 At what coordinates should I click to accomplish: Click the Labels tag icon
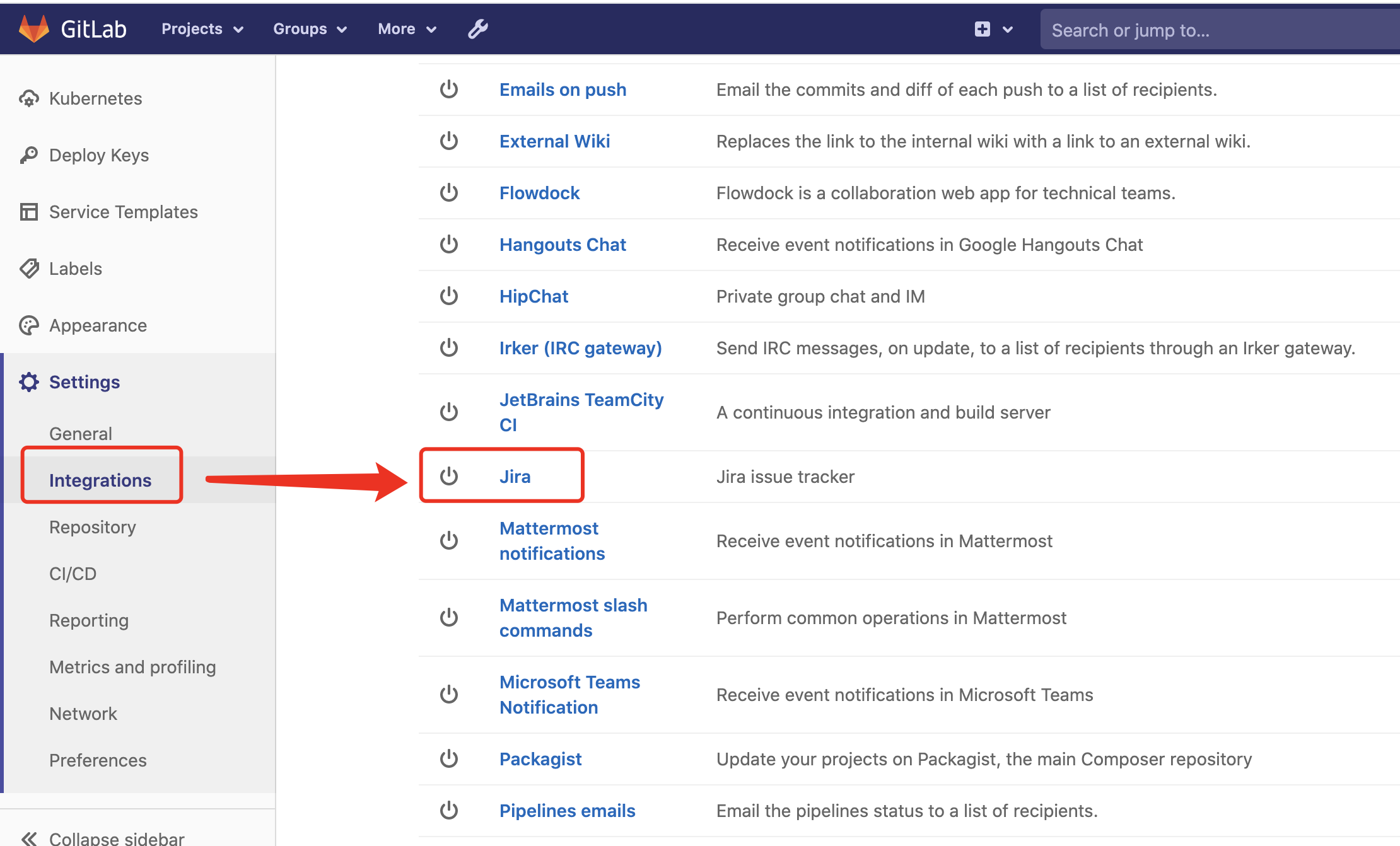(28, 269)
